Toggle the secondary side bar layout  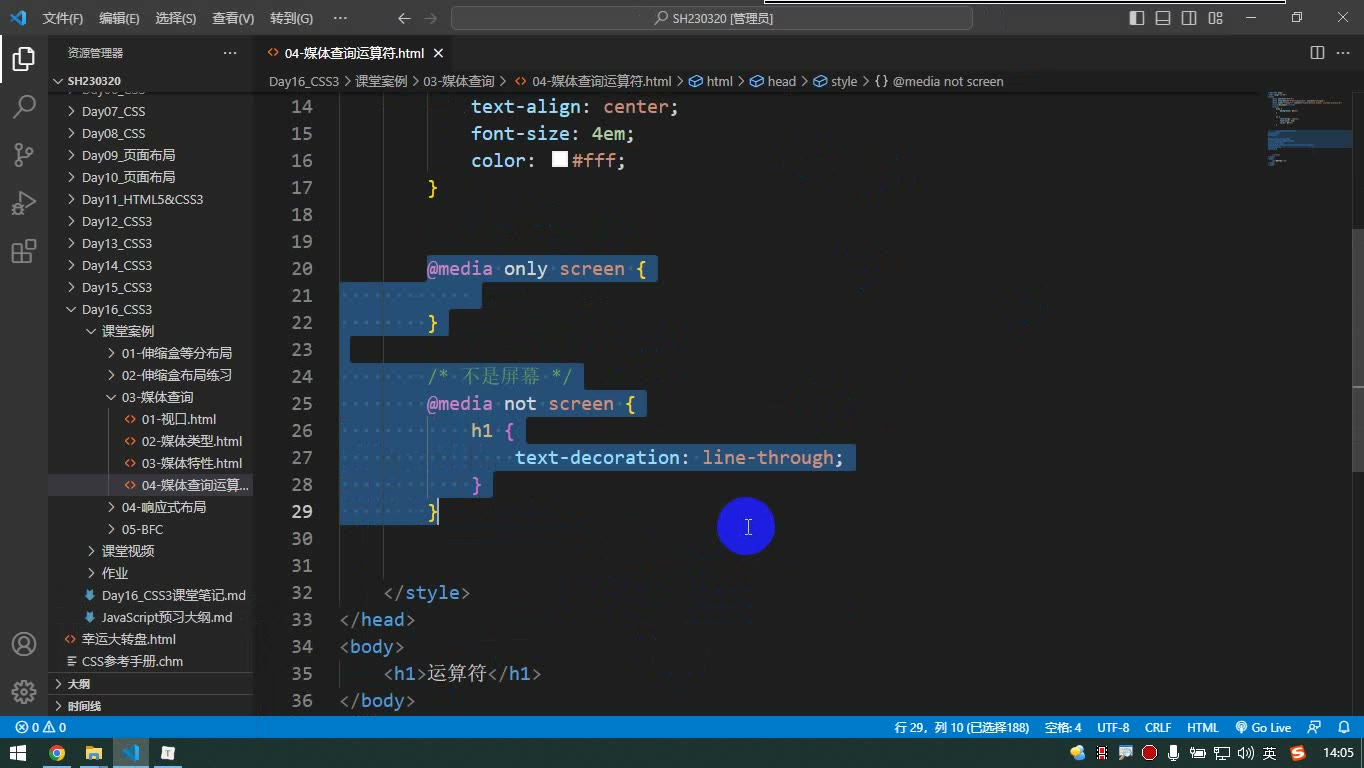click(1189, 18)
